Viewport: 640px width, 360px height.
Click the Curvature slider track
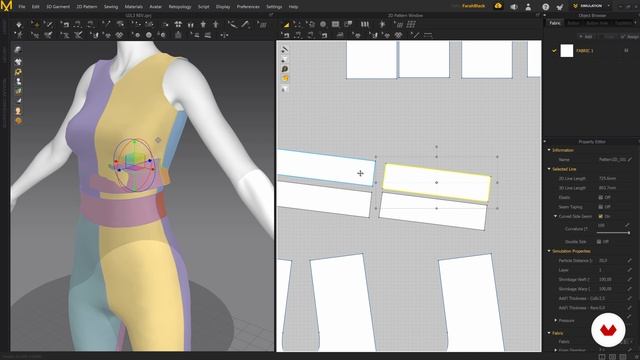click(613, 233)
